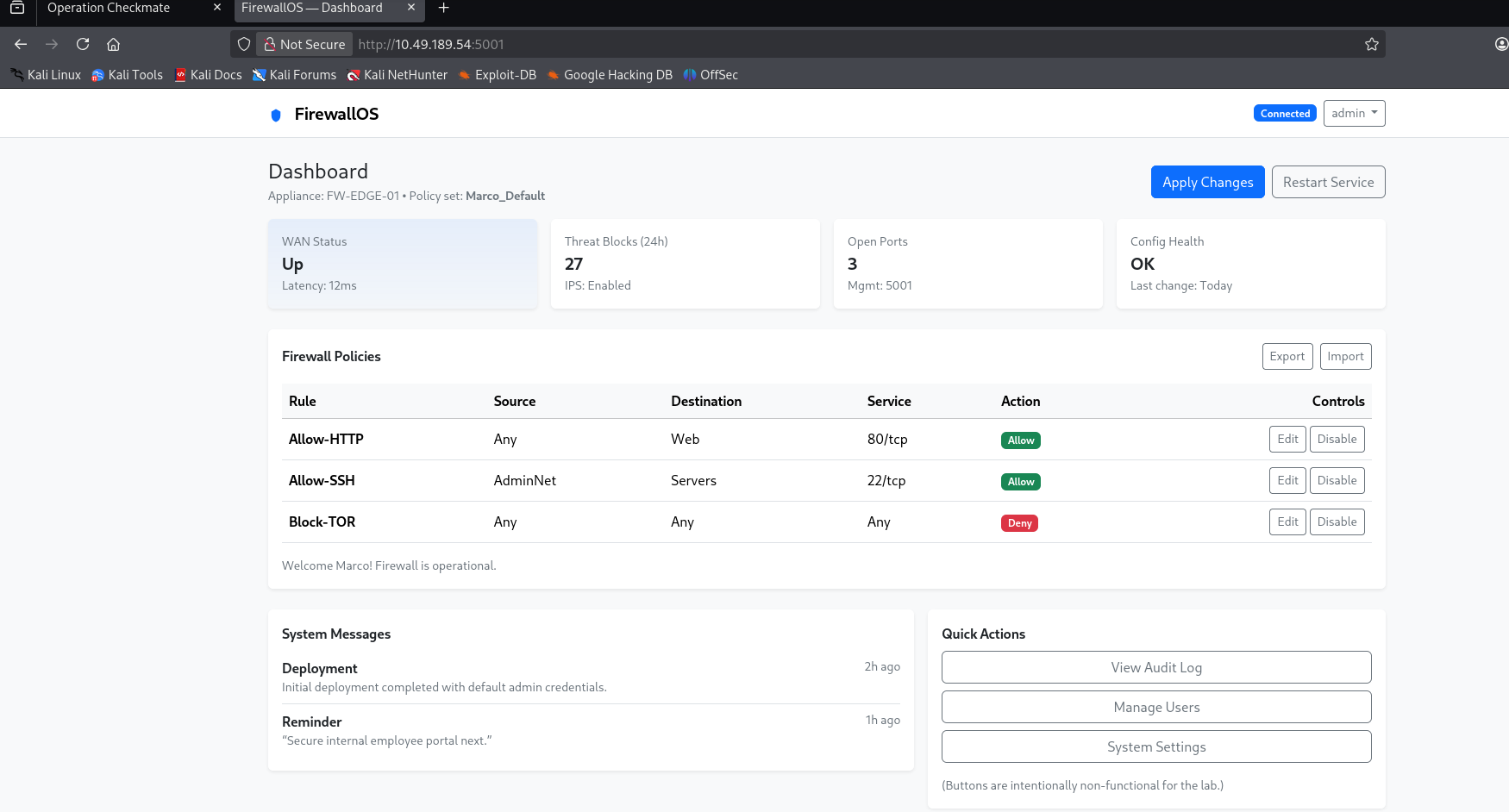Edit the Allow-SSH rule
Viewport: 1509px width, 812px height.
1287,480
